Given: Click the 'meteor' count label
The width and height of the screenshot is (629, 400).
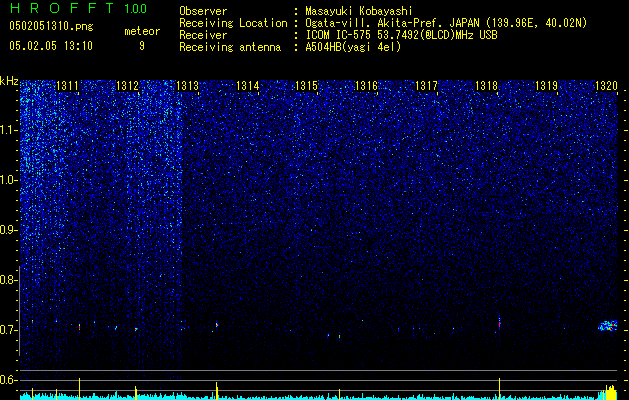Looking at the screenshot, I should coord(142,31).
